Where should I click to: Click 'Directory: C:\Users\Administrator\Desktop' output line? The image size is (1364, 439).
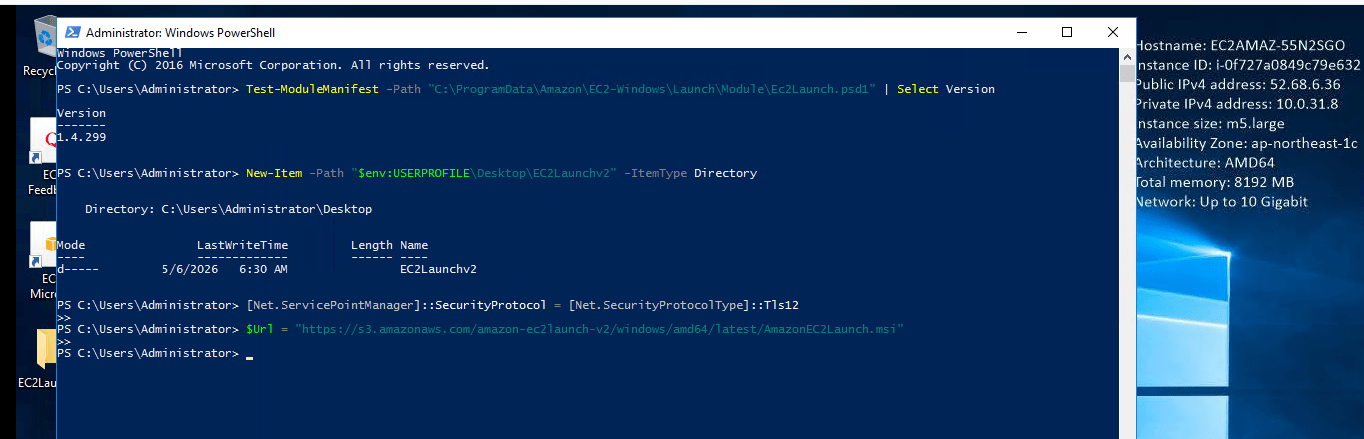pyautogui.click(x=228, y=209)
